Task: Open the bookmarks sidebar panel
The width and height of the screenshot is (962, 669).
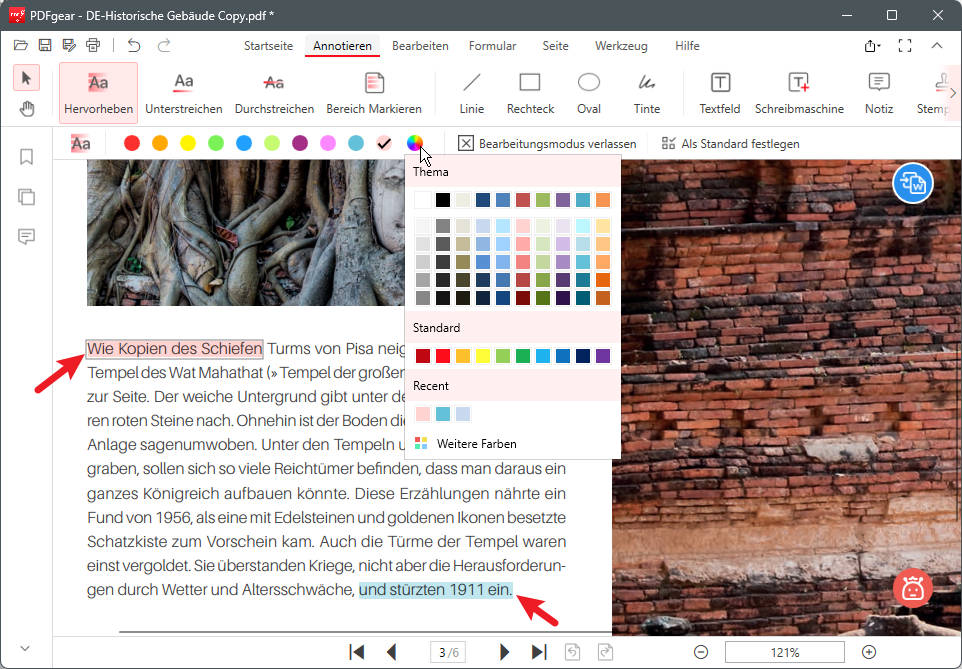Action: [x=26, y=157]
